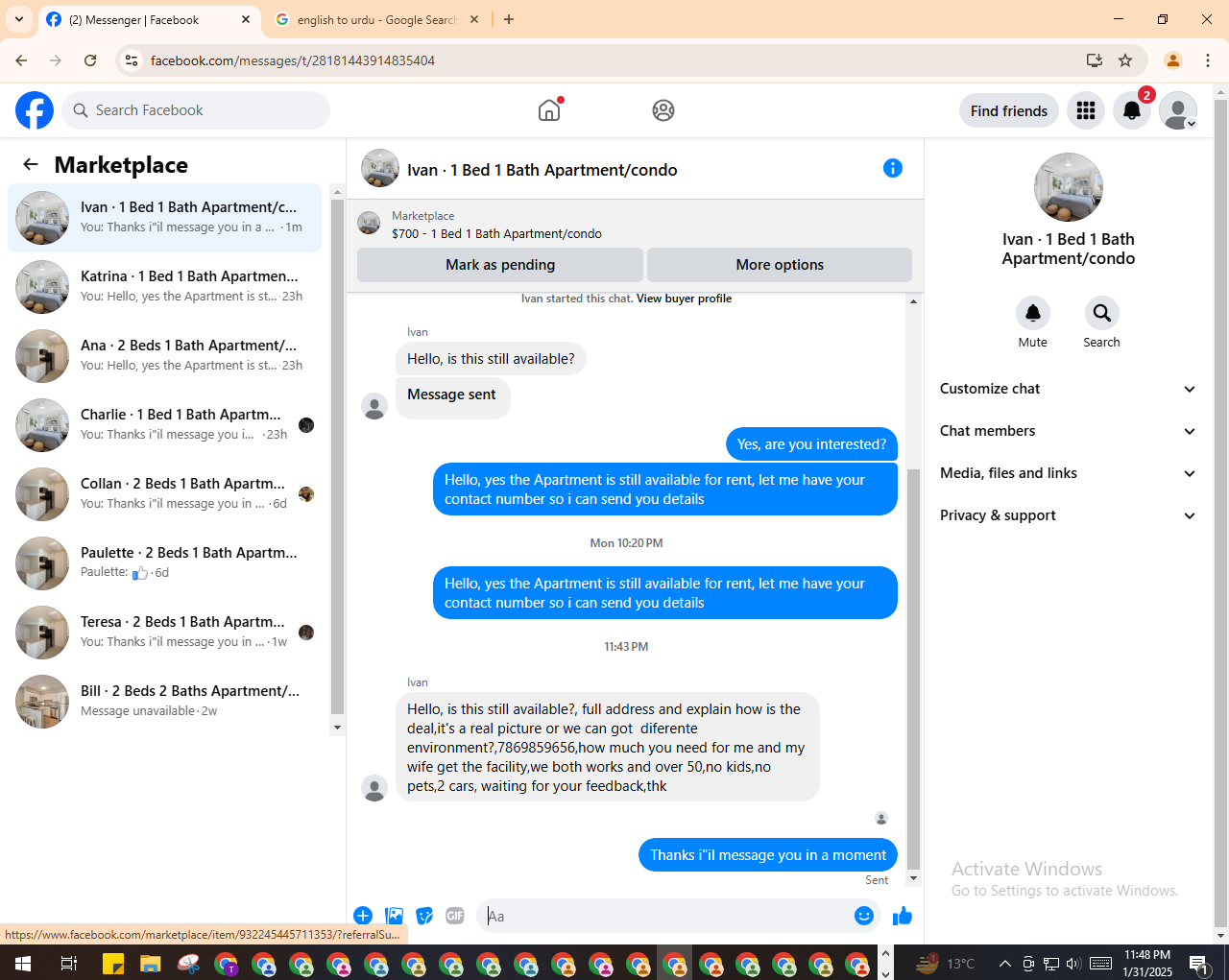Bookmark this page with the star icon
1229x980 pixels.
pyautogui.click(x=1125, y=60)
